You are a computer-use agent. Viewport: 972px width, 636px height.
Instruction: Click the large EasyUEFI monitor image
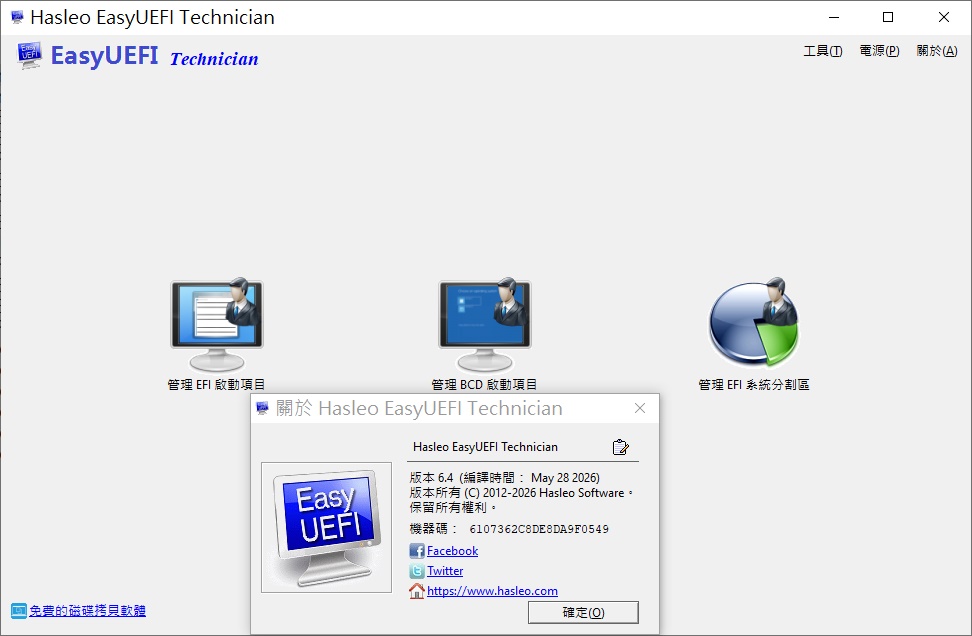click(327, 528)
